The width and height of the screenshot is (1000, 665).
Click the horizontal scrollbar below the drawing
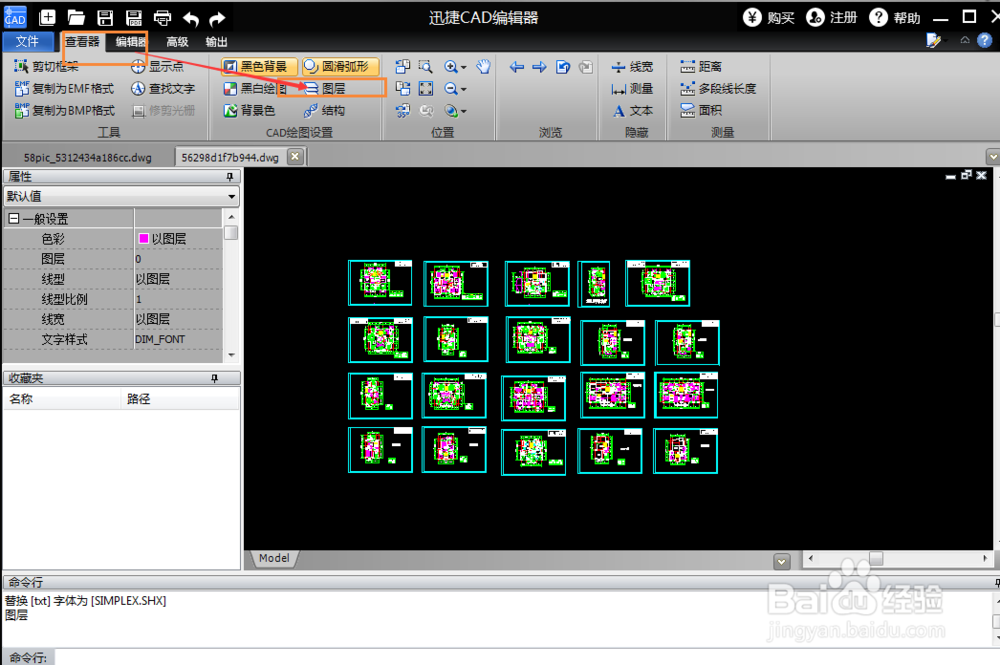[x=898, y=559]
